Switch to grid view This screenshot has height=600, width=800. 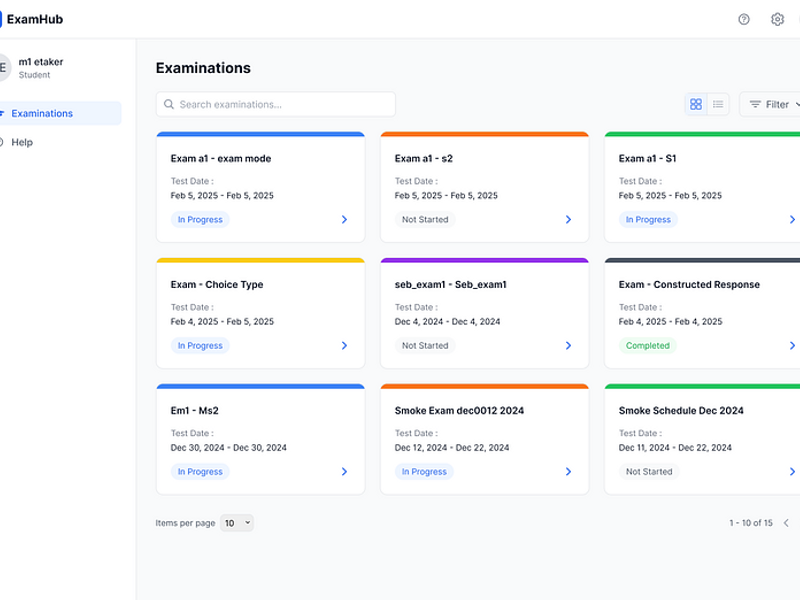point(696,104)
